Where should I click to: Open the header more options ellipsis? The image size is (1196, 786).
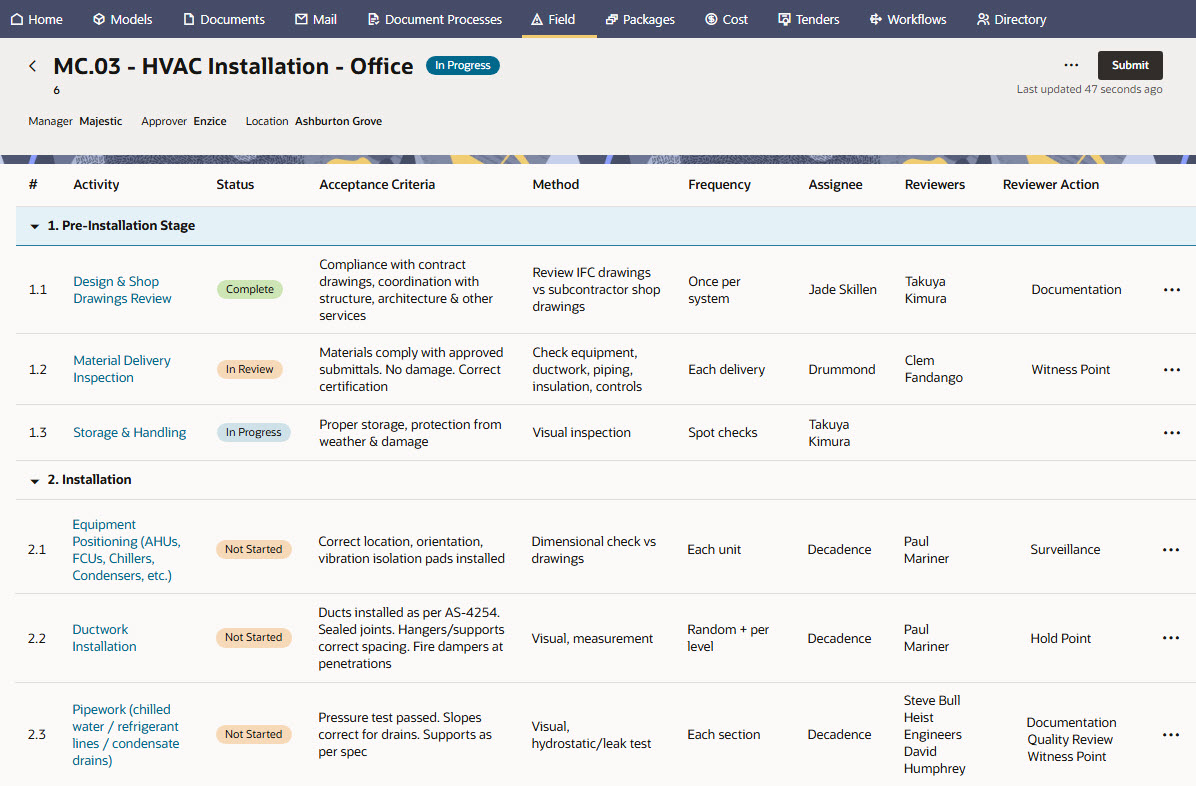[x=1071, y=65]
